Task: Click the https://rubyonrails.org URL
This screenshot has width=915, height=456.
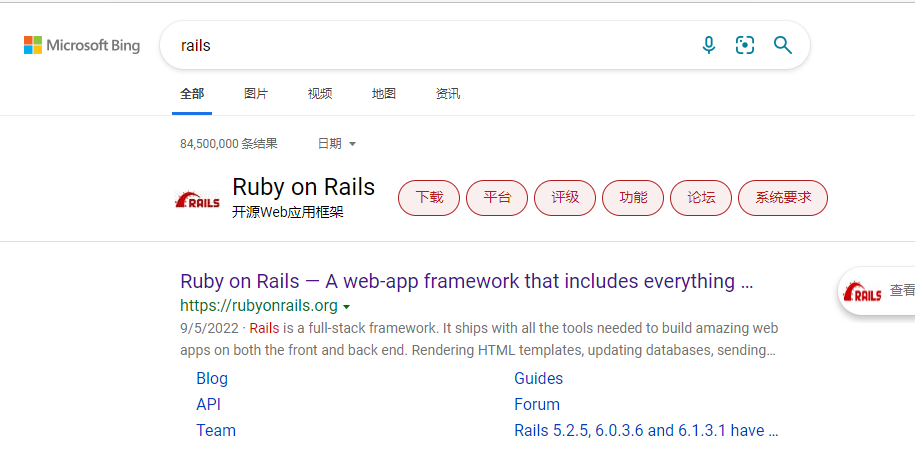Action: click(x=259, y=306)
